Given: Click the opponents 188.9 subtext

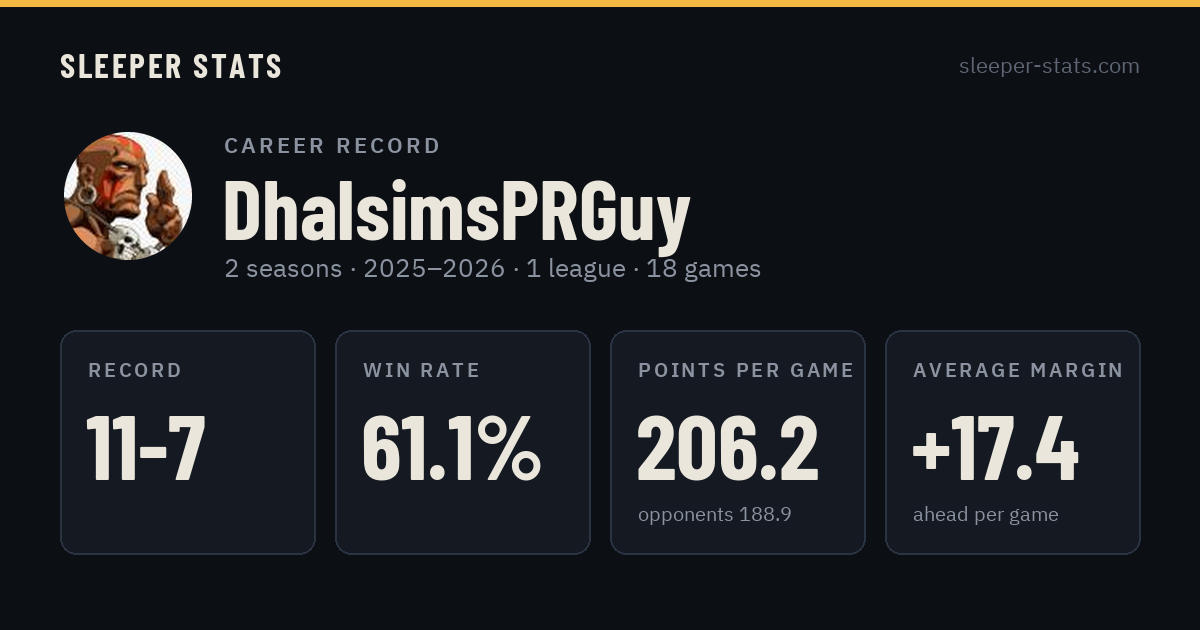Looking at the screenshot, I should [715, 515].
